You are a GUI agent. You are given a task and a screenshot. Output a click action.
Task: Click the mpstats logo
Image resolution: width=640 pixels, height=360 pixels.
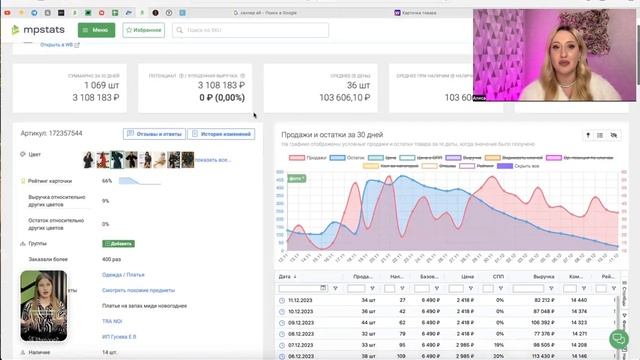(38, 30)
